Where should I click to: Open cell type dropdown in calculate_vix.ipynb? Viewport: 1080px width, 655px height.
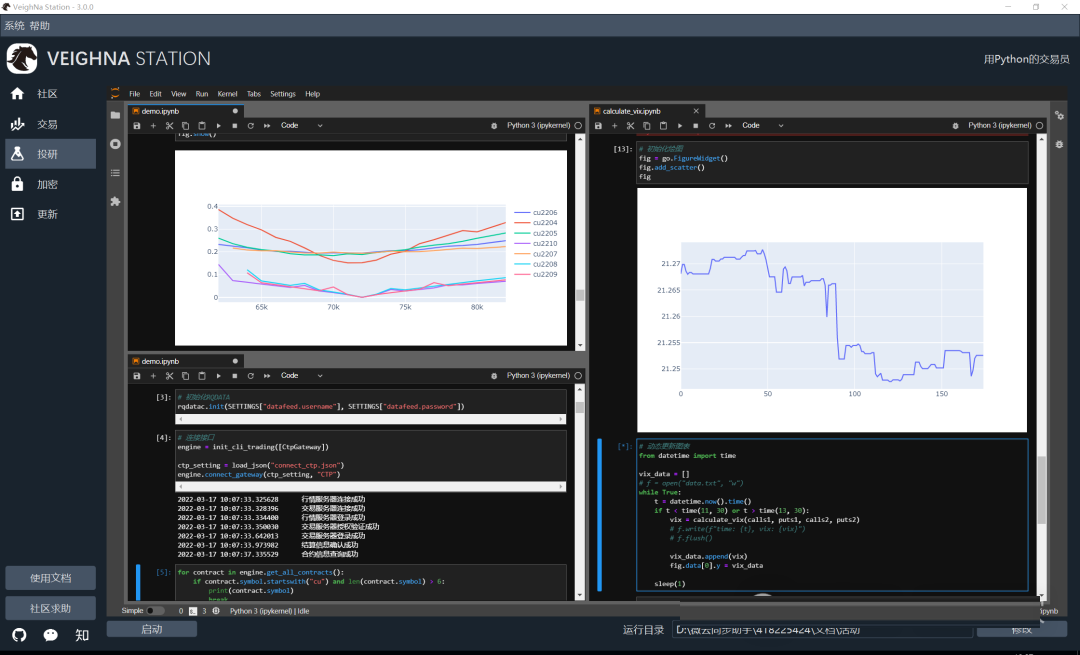coord(763,126)
